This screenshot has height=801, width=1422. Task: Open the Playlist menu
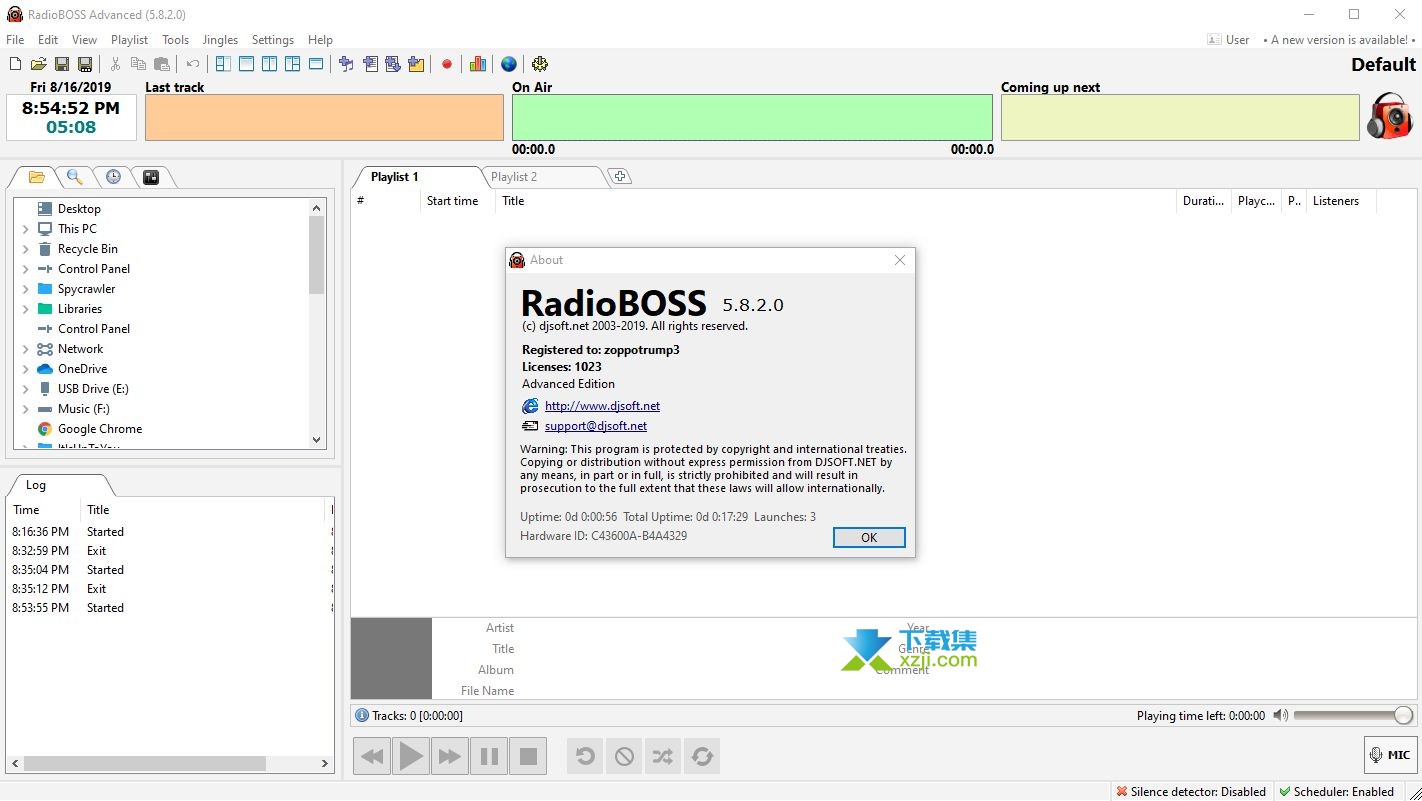(x=129, y=40)
